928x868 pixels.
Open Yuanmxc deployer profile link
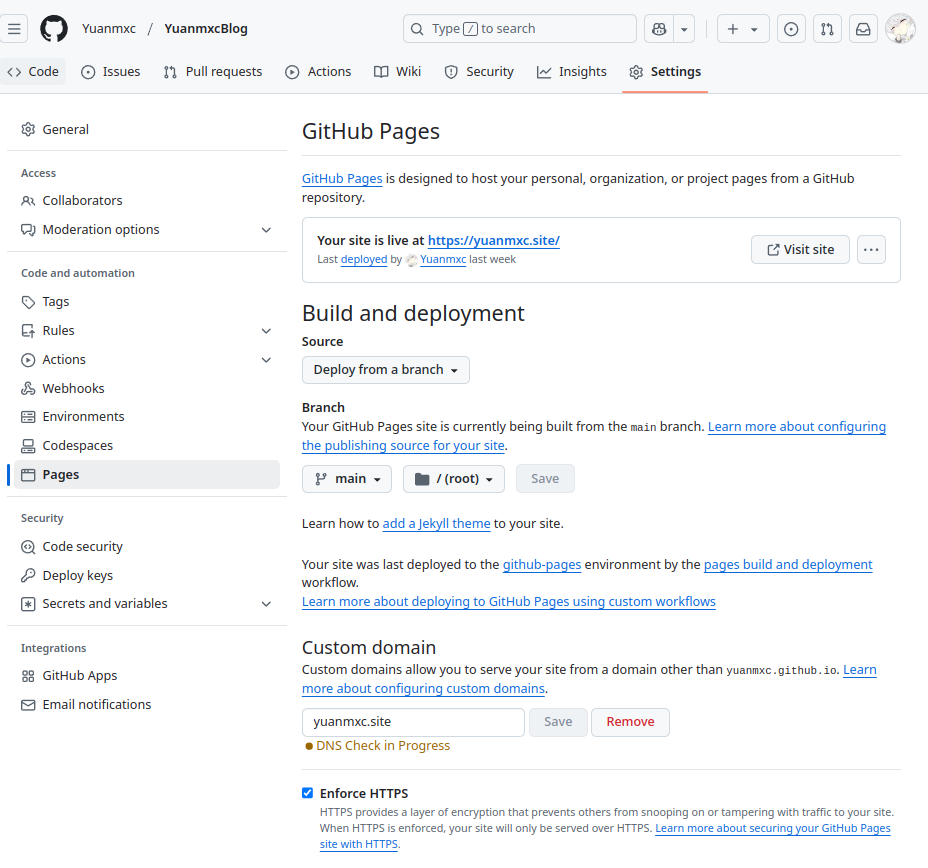443,259
